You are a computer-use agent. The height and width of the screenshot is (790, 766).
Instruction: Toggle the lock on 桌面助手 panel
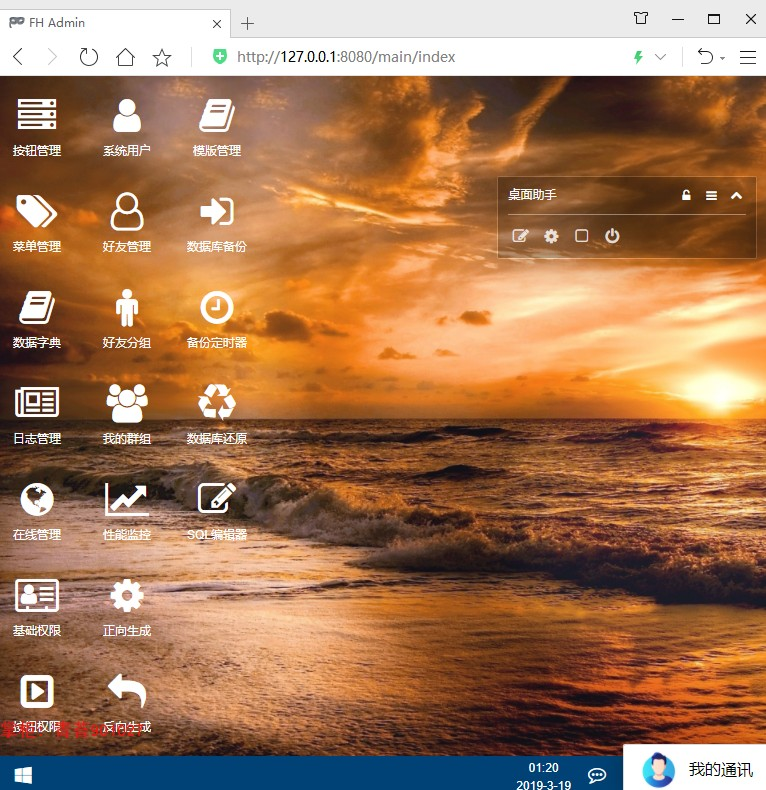pos(686,195)
